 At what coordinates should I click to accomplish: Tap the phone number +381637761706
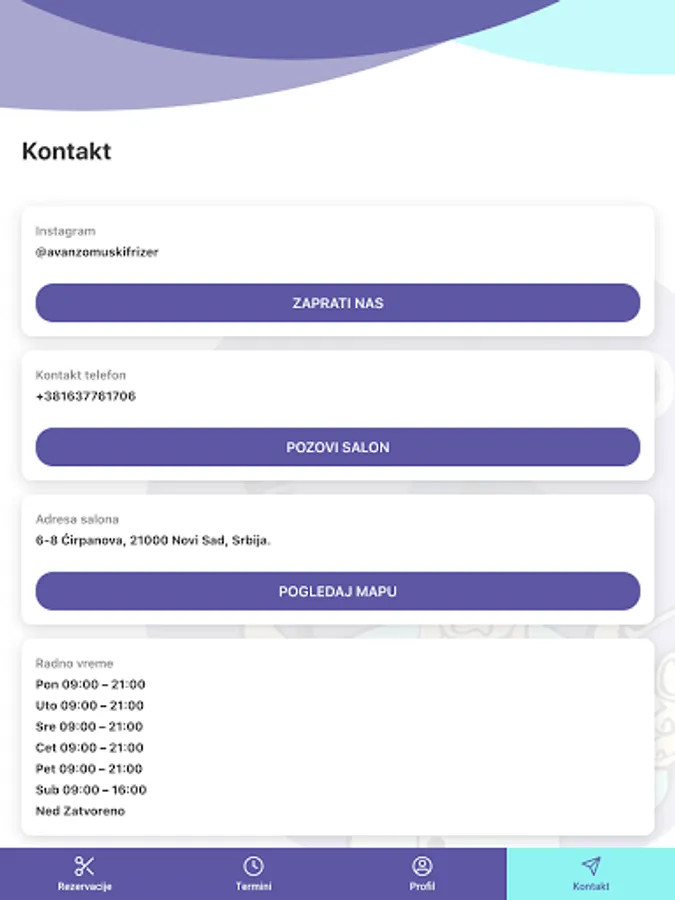point(86,396)
